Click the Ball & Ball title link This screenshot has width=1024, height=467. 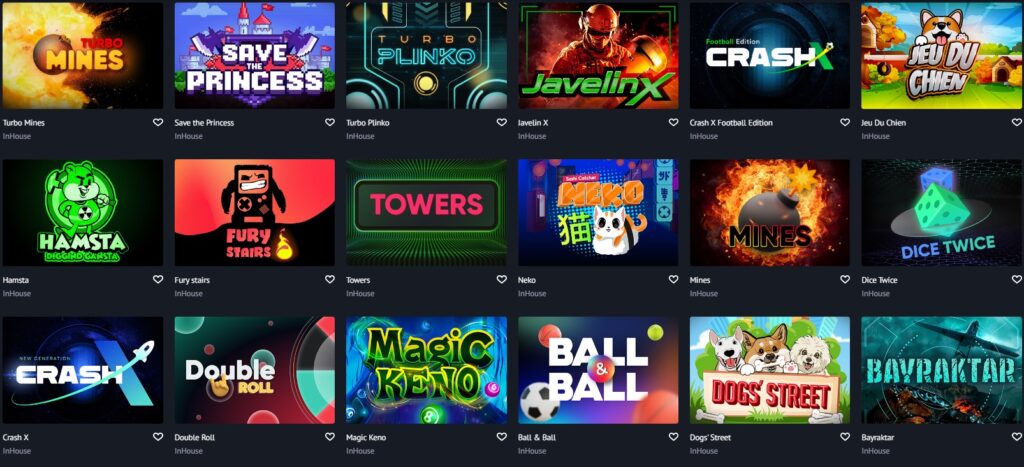[x=537, y=438]
